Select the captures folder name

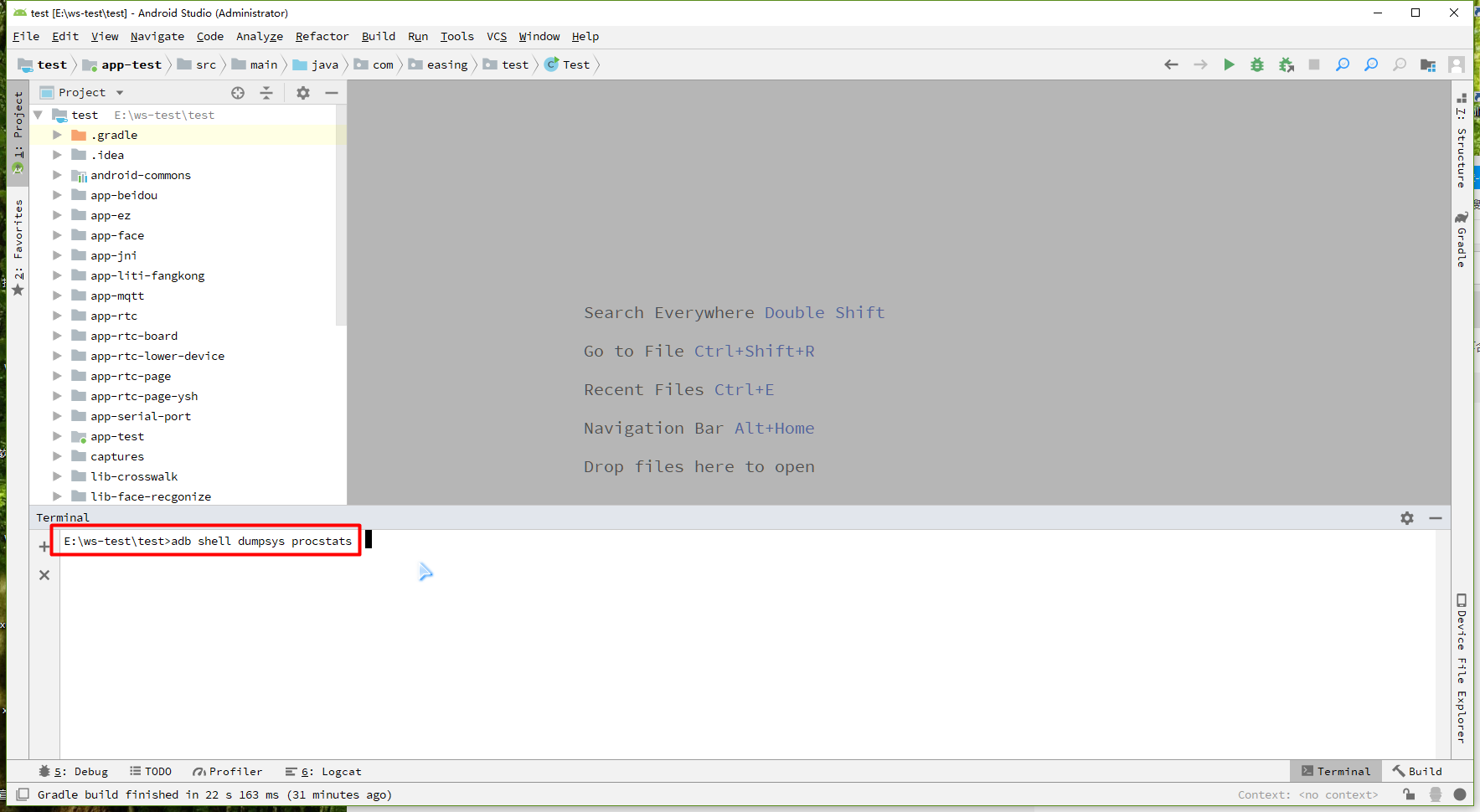click(117, 456)
